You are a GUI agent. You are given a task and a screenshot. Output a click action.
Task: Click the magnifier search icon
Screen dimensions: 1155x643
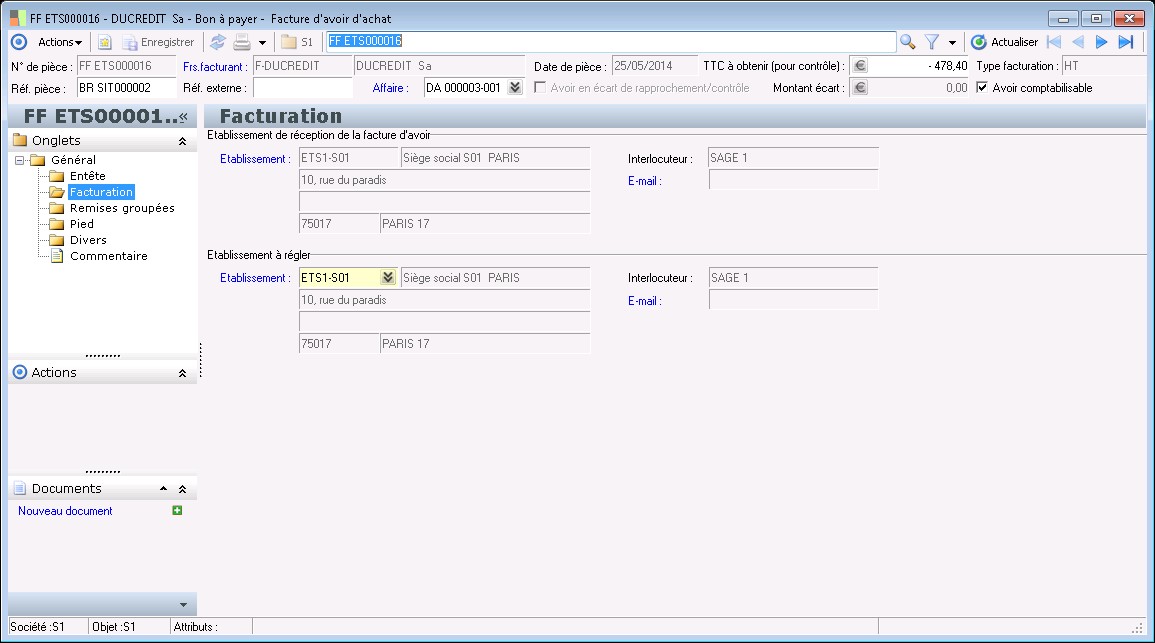click(907, 42)
